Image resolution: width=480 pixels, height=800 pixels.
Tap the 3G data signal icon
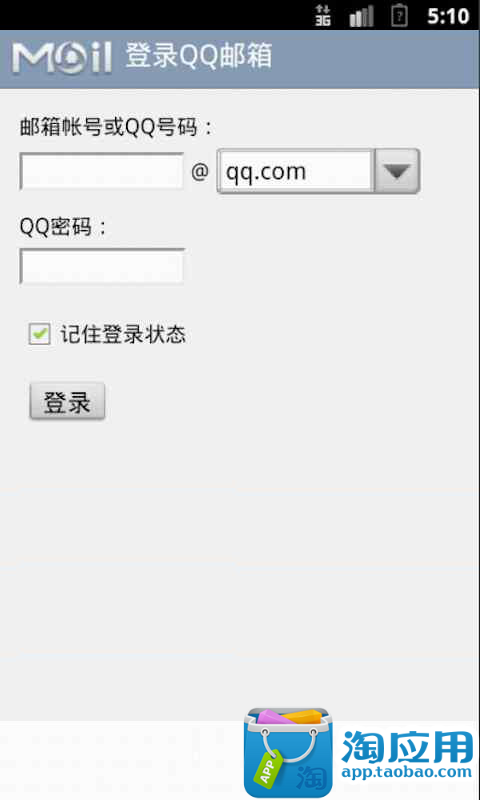pos(322,15)
